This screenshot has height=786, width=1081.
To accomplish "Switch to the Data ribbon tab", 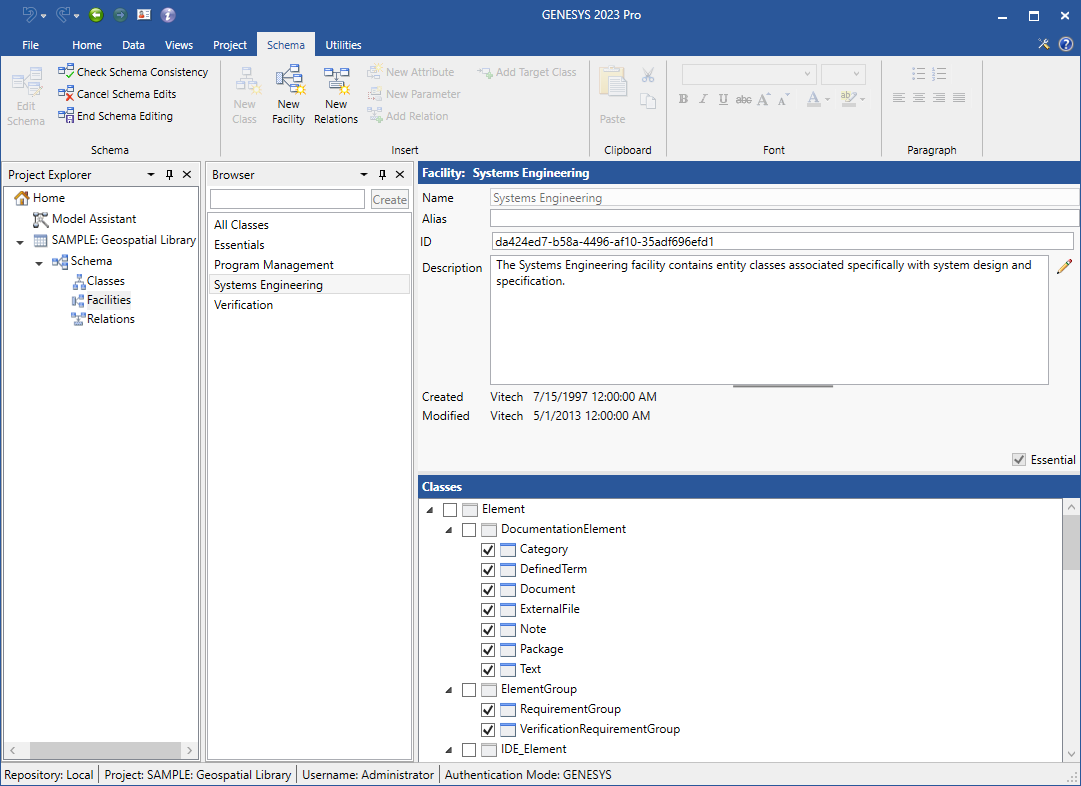I will [133, 45].
